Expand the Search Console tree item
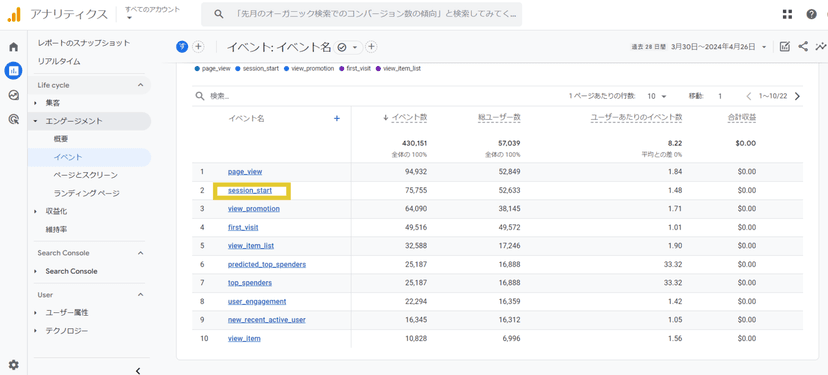Image resolution: width=828 pixels, height=375 pixels. point(35,271)
